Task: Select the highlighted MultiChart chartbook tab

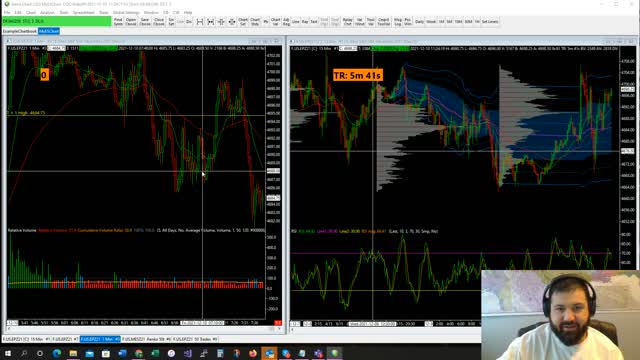Action: tap(49, 31)
